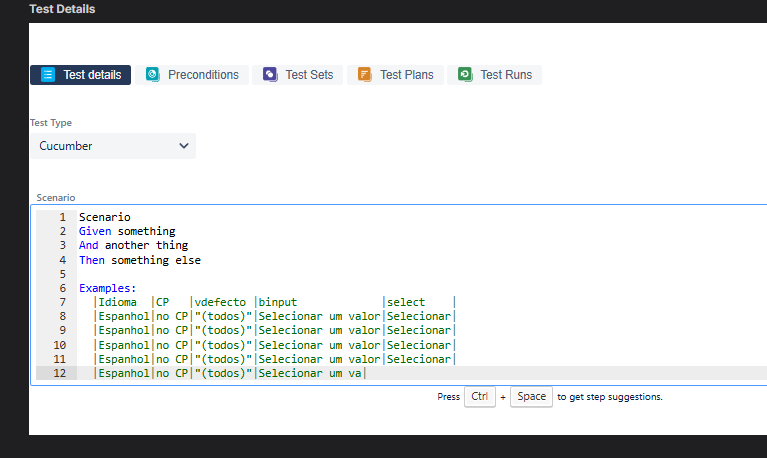Click the Test Runs tab icon
The image size is (767, 458).
click(465, 75)
